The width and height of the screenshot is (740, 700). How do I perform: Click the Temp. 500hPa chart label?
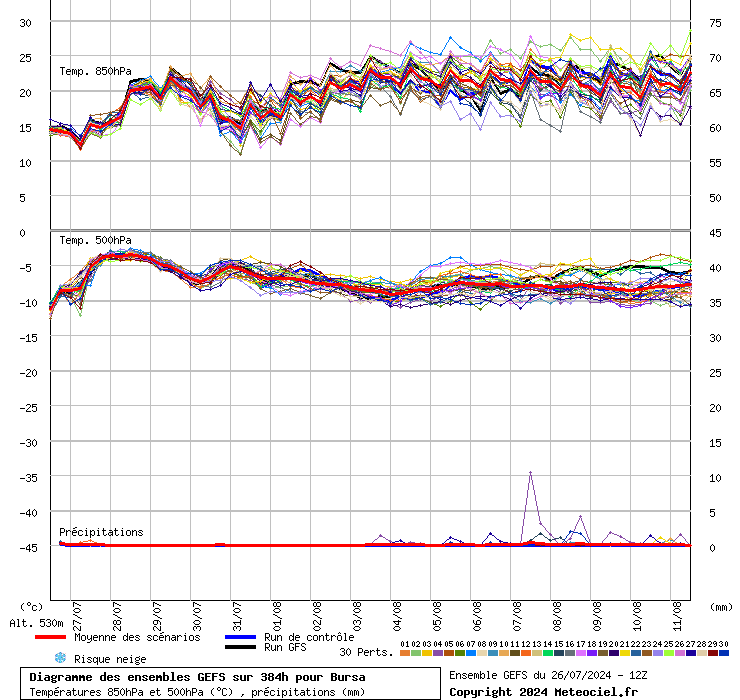[95, 240]
